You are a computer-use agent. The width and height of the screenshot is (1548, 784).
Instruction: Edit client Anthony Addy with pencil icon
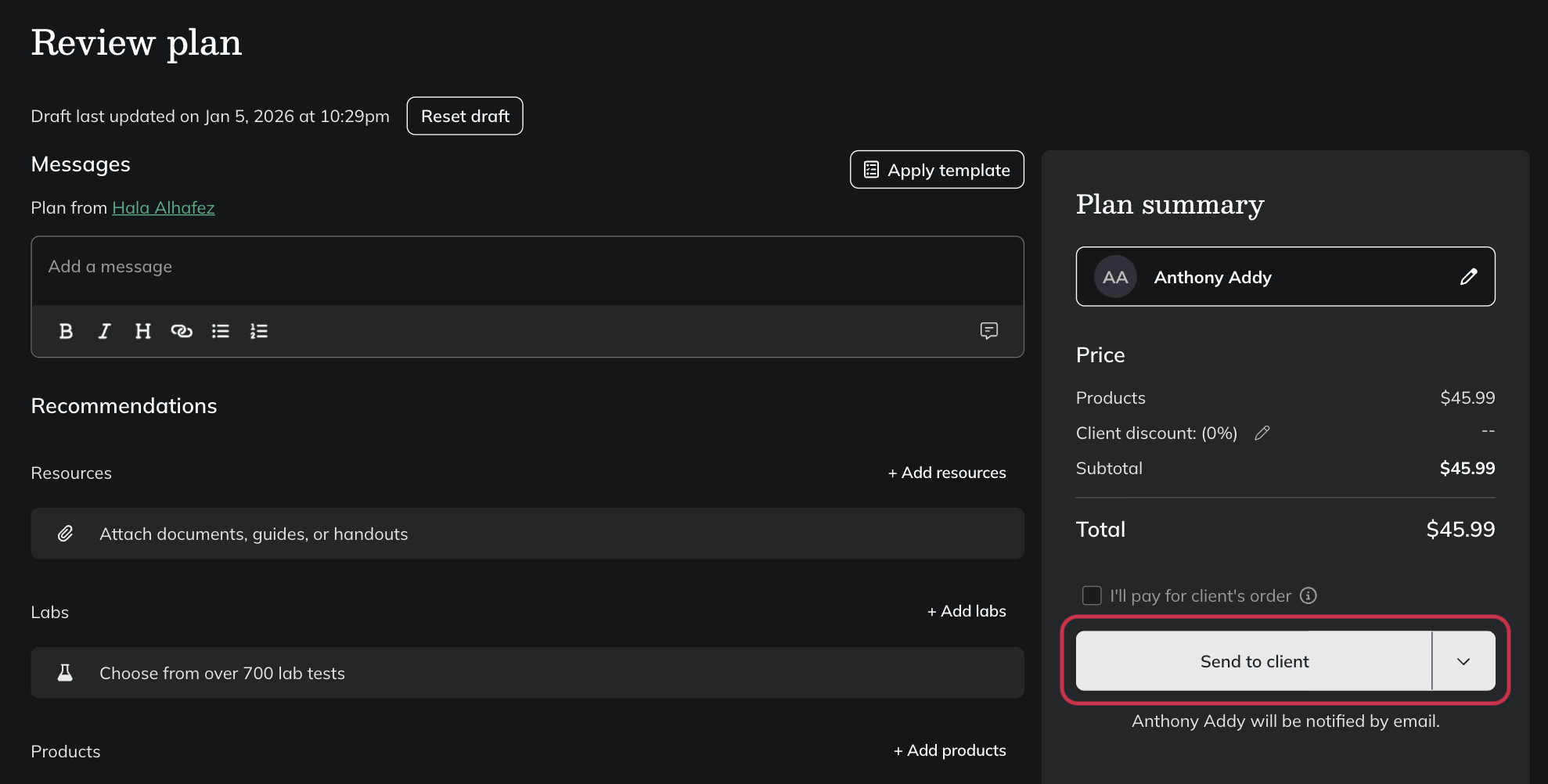[1468, 277]
